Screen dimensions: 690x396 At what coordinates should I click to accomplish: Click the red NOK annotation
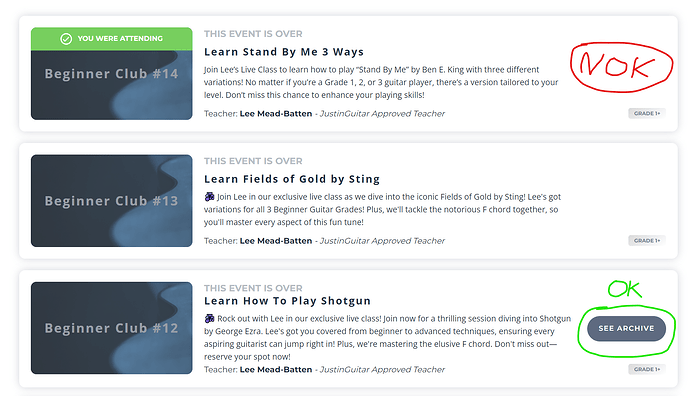[x=622, y=67]
